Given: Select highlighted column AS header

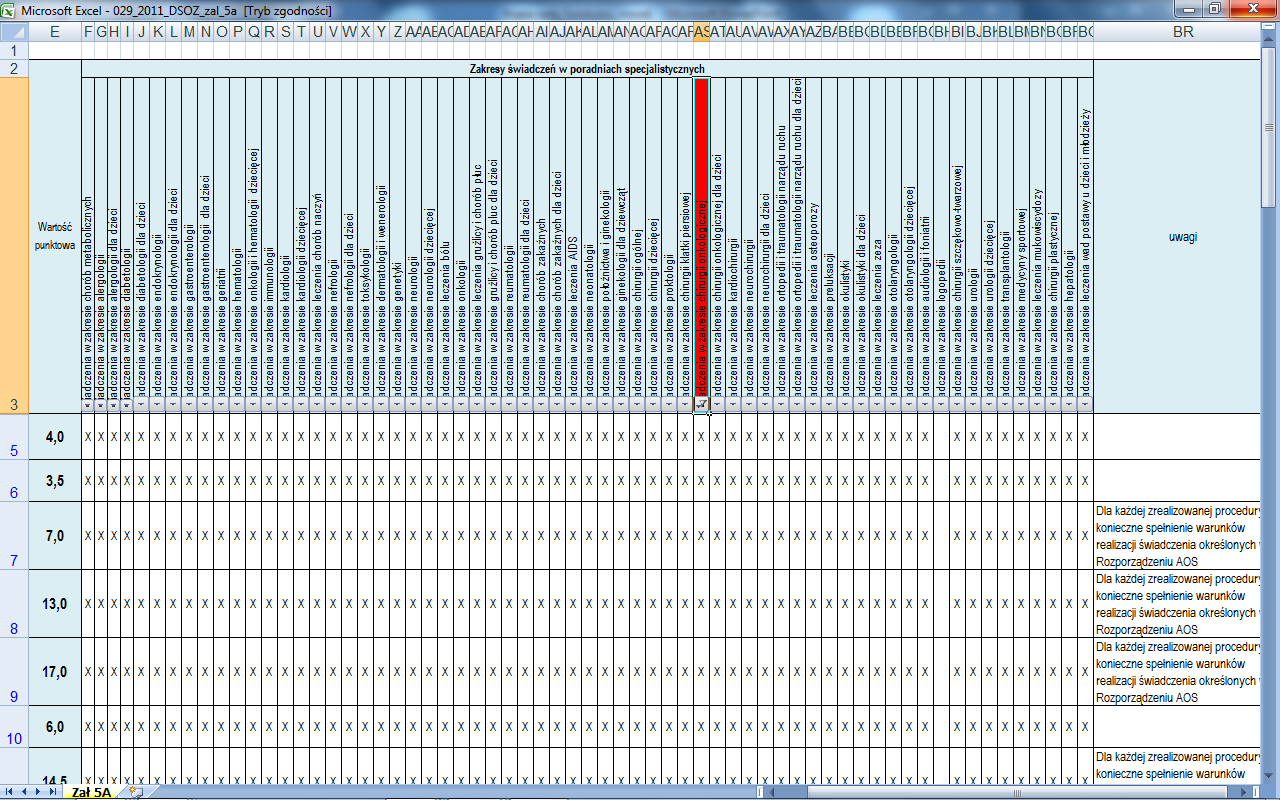Looking at the screenshot, I should tap(702, 32).
